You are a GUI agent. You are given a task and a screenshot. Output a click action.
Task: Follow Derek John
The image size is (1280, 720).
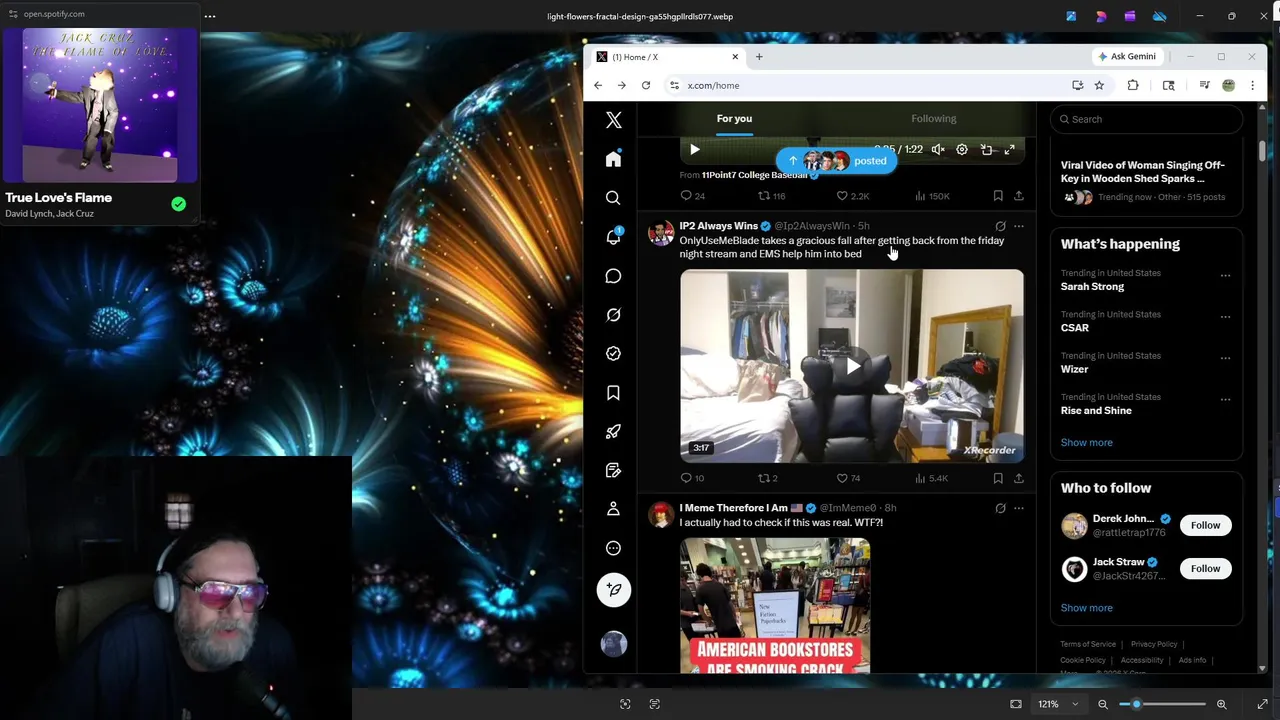(x=1205, y=525)
